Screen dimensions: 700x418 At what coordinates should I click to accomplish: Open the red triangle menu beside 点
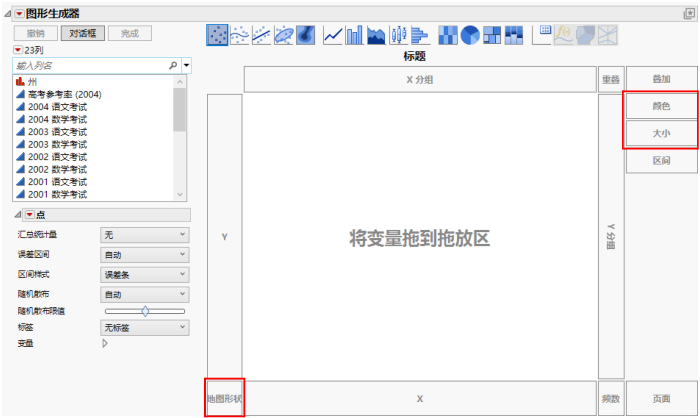[29, 215]
